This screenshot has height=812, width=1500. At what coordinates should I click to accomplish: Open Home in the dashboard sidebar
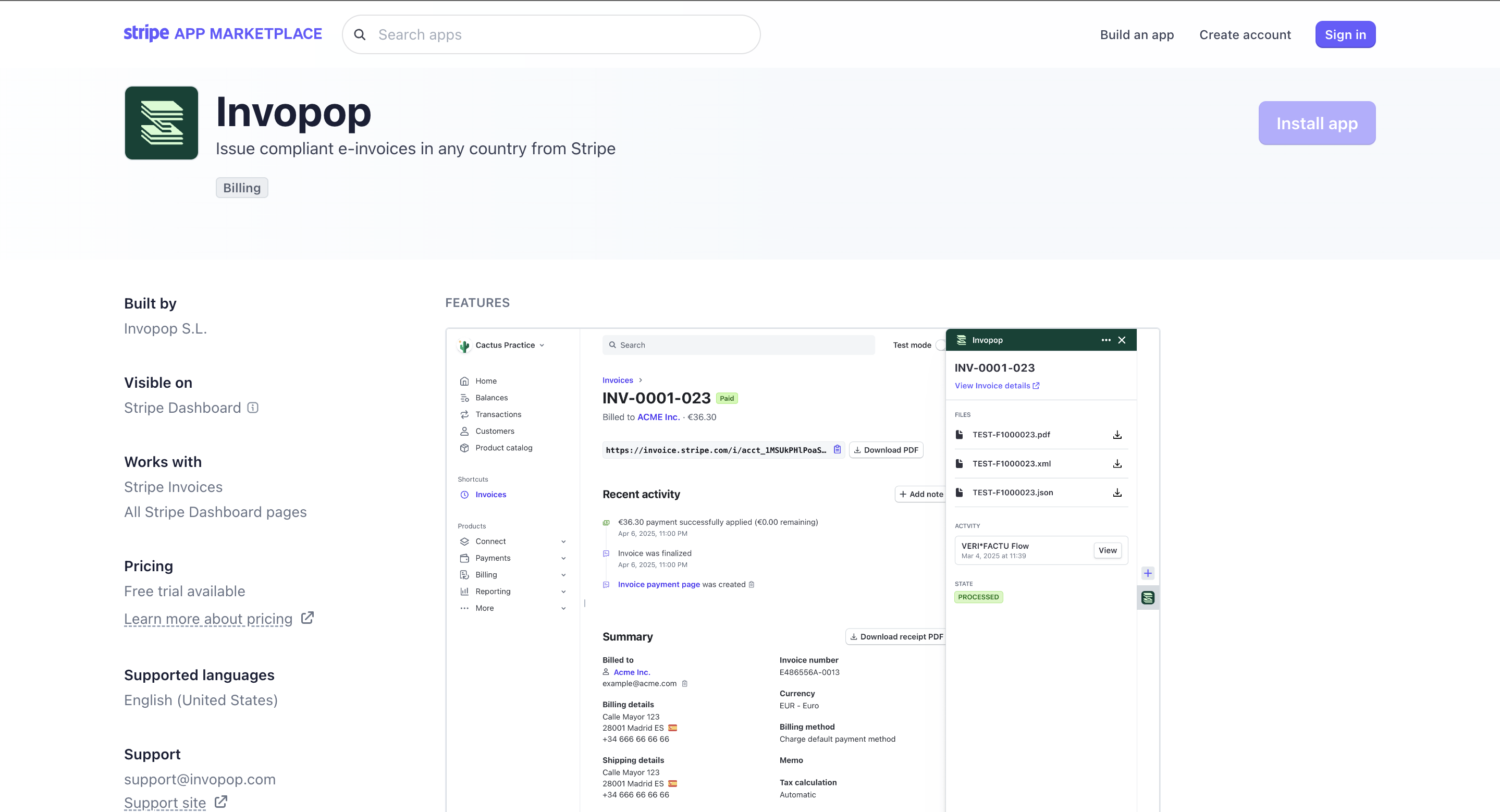pos(486,380)
